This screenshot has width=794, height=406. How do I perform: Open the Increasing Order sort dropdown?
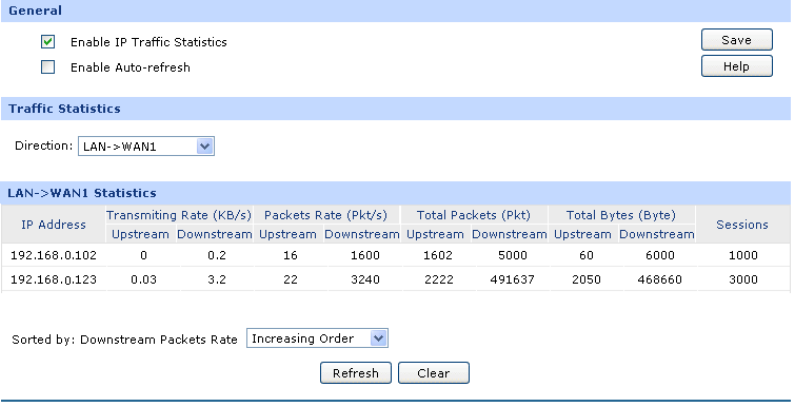(x=317, y=339)
